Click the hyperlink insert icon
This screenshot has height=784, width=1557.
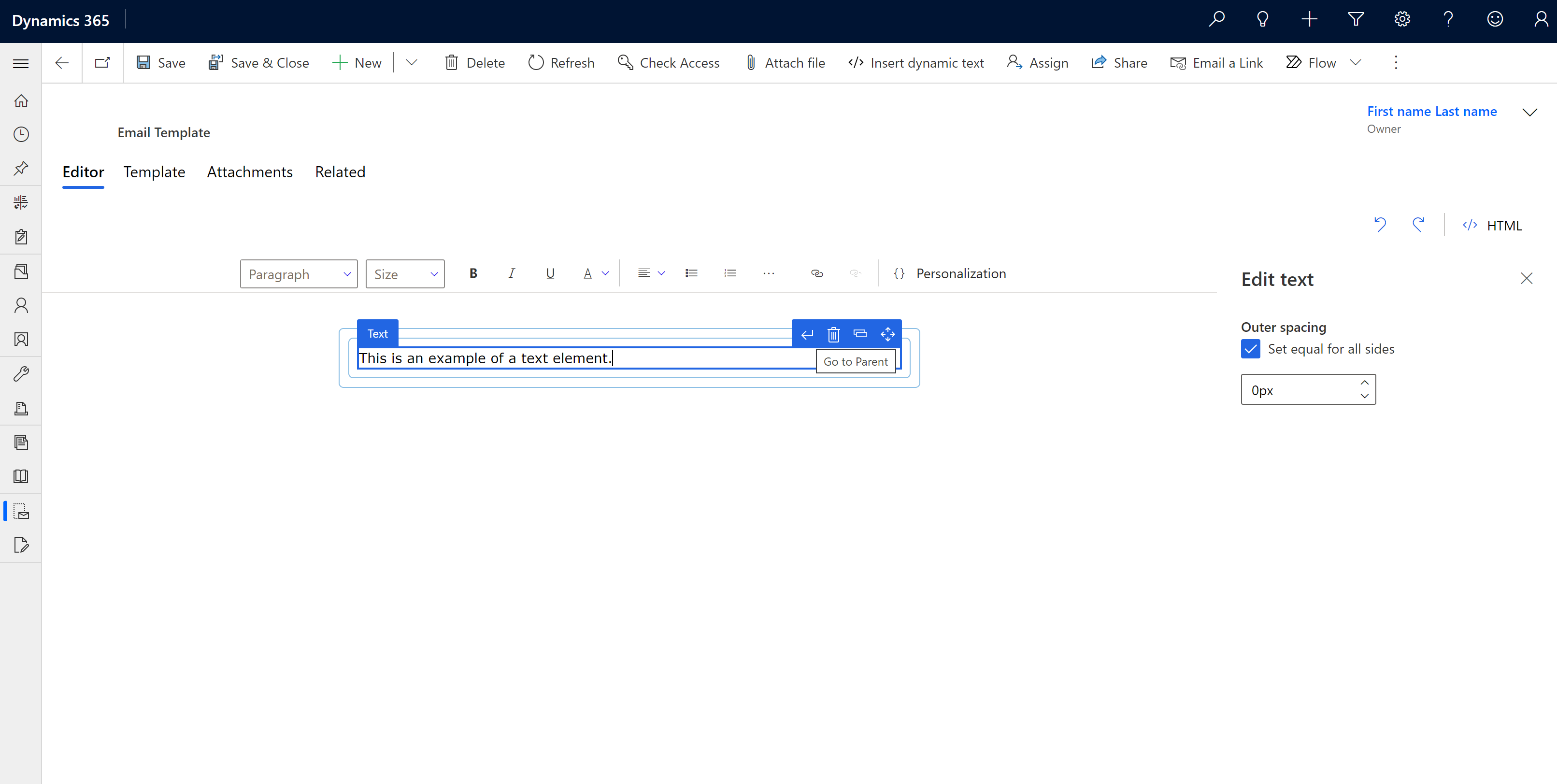coord(817,273)
